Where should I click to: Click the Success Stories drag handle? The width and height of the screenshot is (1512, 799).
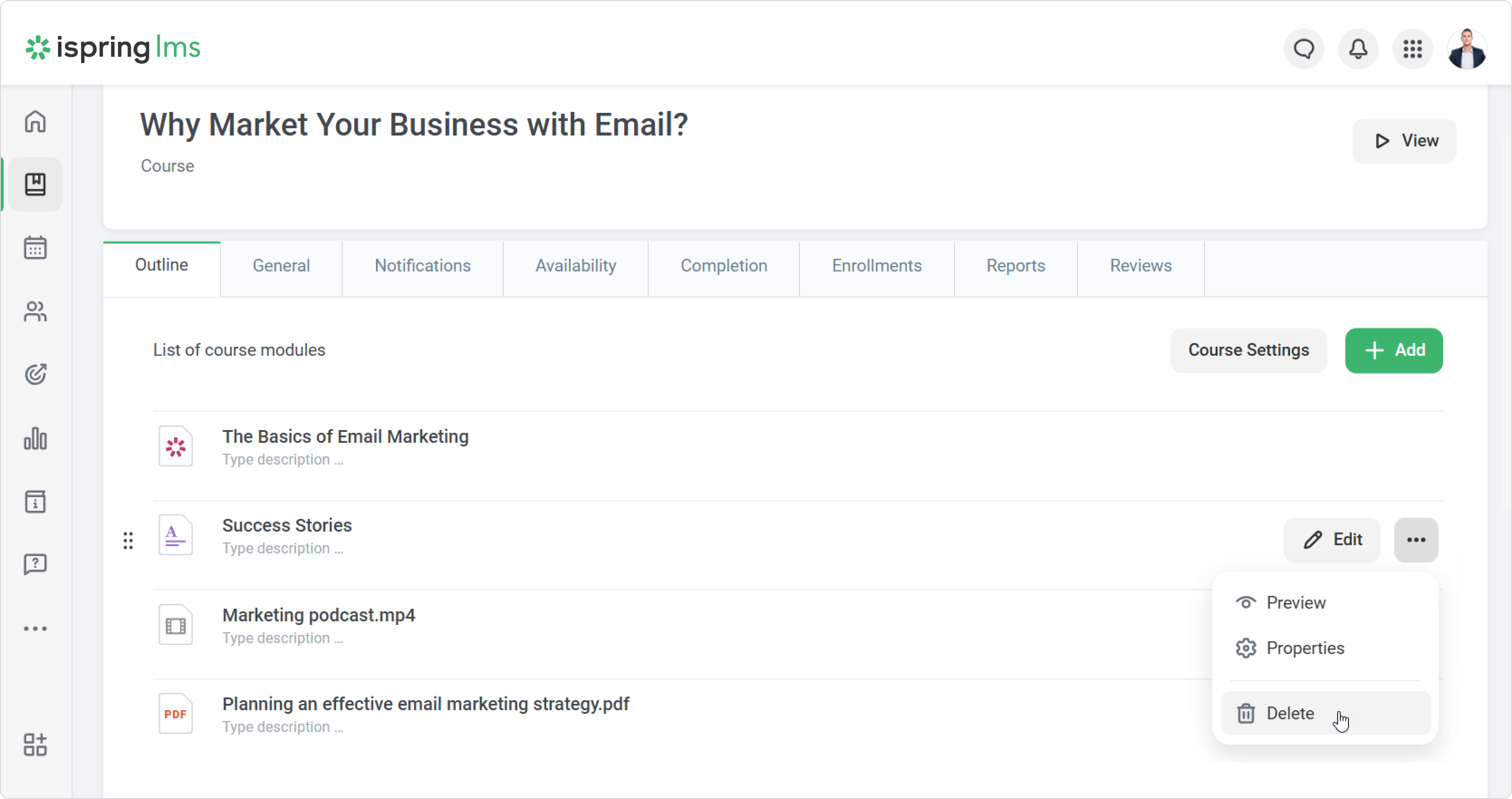[128, 540]
